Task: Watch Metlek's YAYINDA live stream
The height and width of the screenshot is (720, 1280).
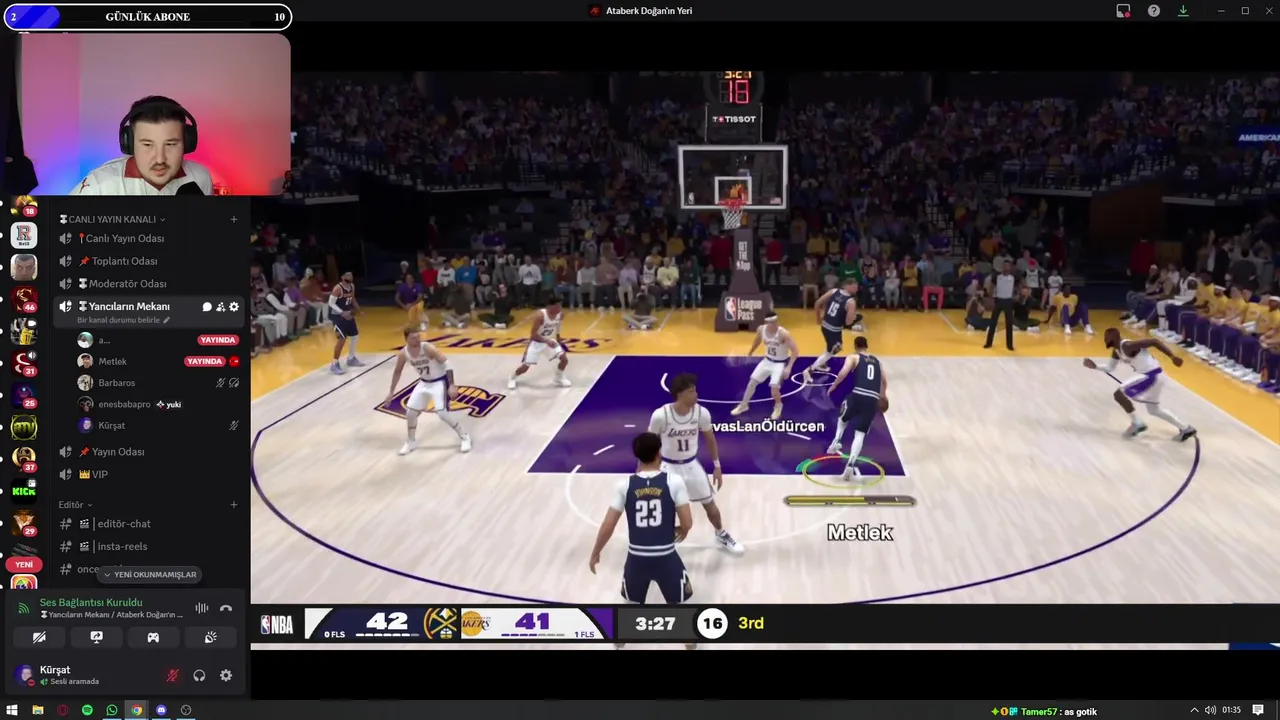Action: (205, 361)
